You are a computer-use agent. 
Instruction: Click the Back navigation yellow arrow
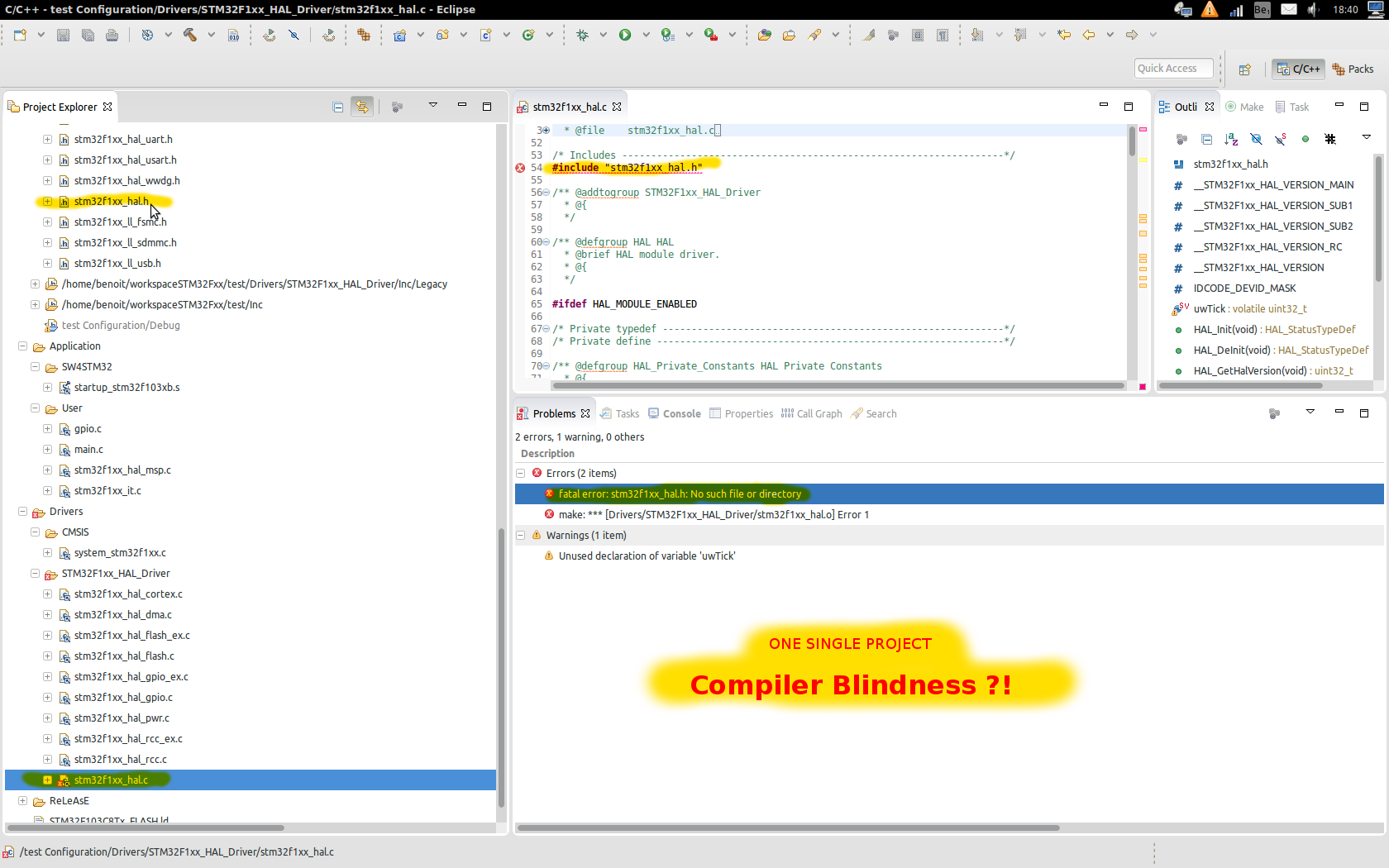[x=1089, y=35]
